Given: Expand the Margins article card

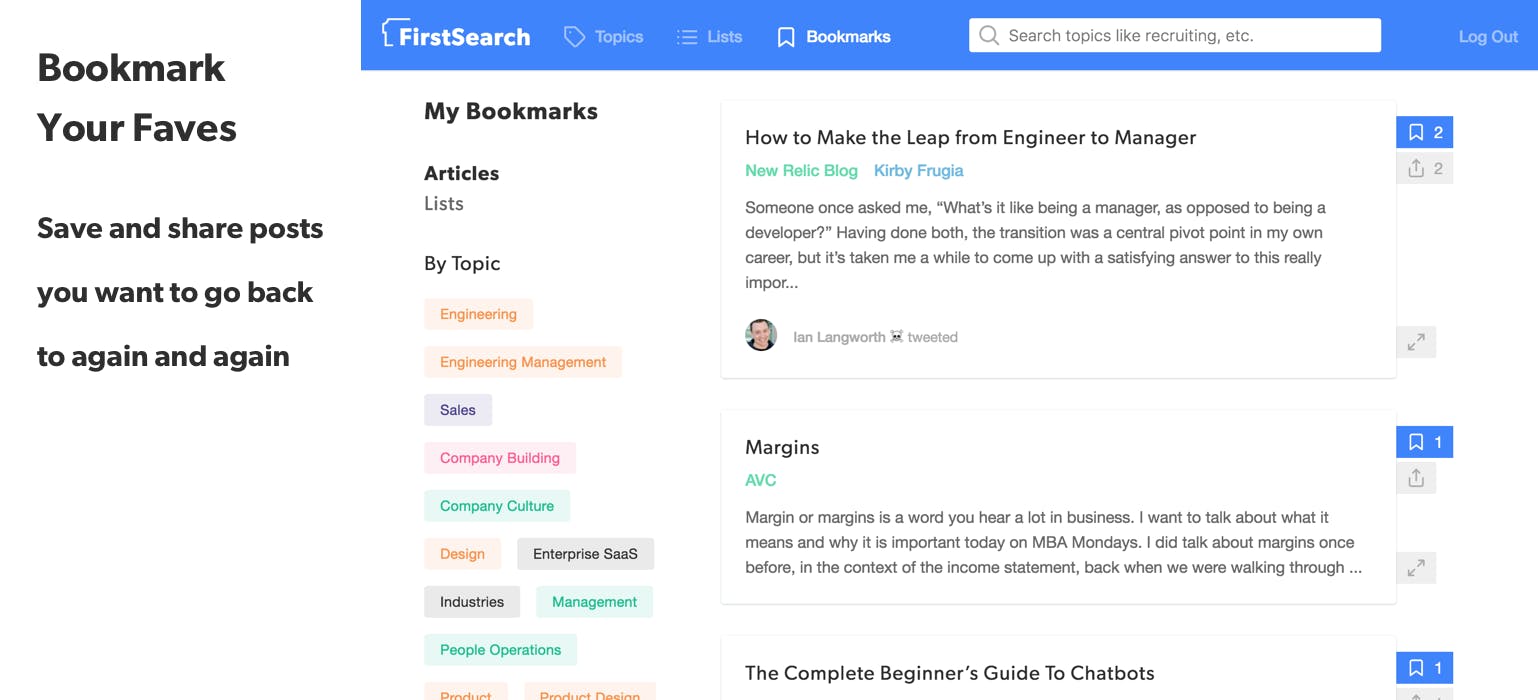Looking at the screenshot, I should [x=1416, y=568].
